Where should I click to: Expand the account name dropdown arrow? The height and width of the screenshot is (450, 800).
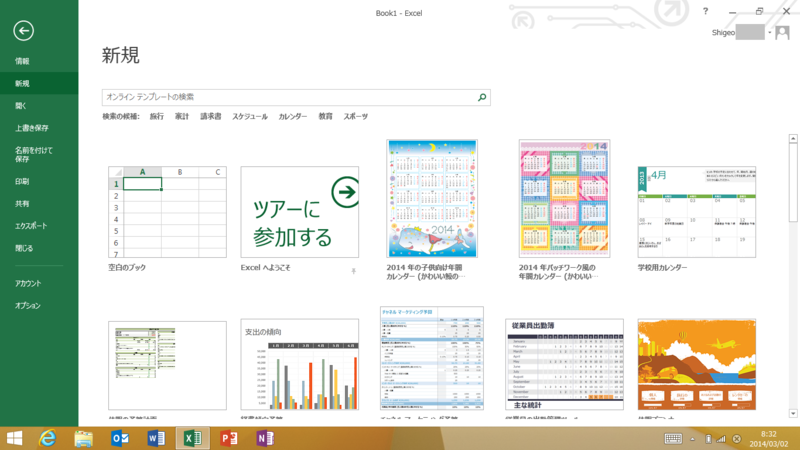769,33
